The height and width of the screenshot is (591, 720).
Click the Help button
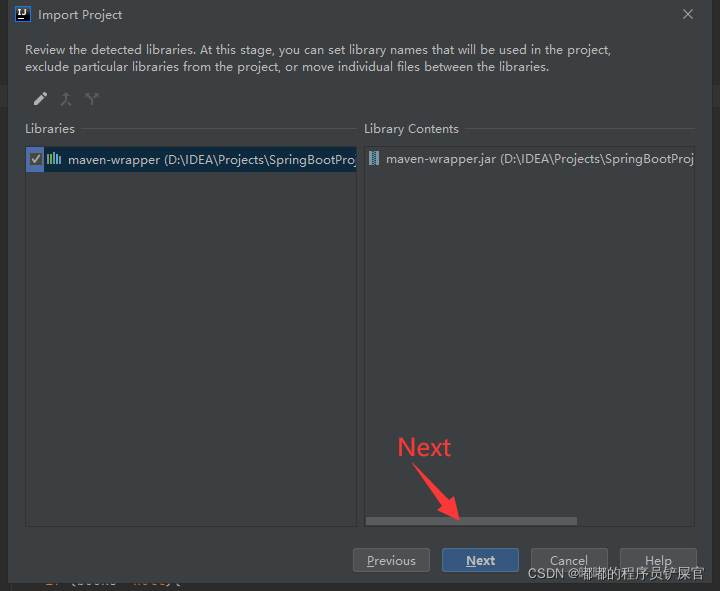[x=658, y=560]
